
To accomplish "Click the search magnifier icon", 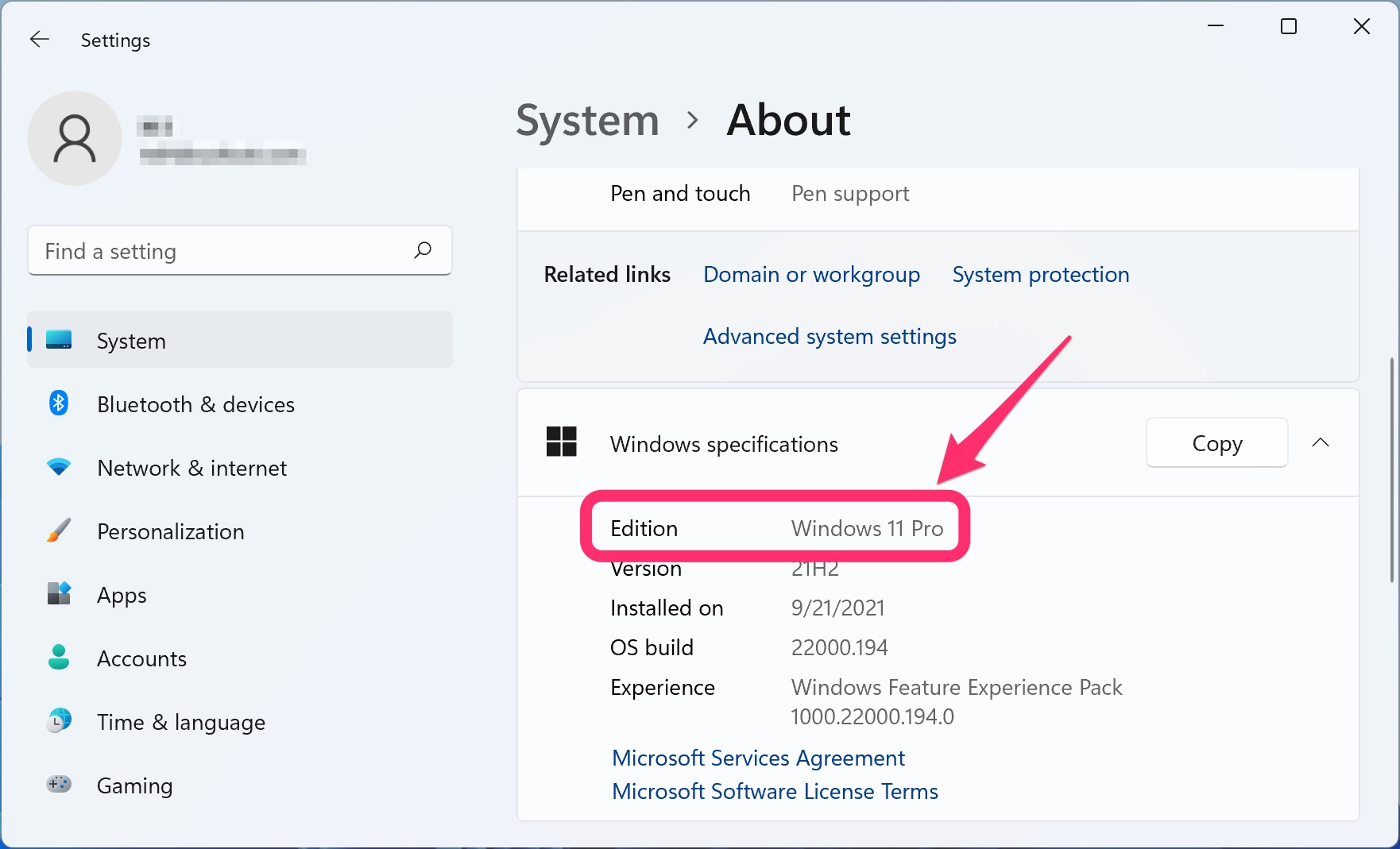I will [423, 251].
